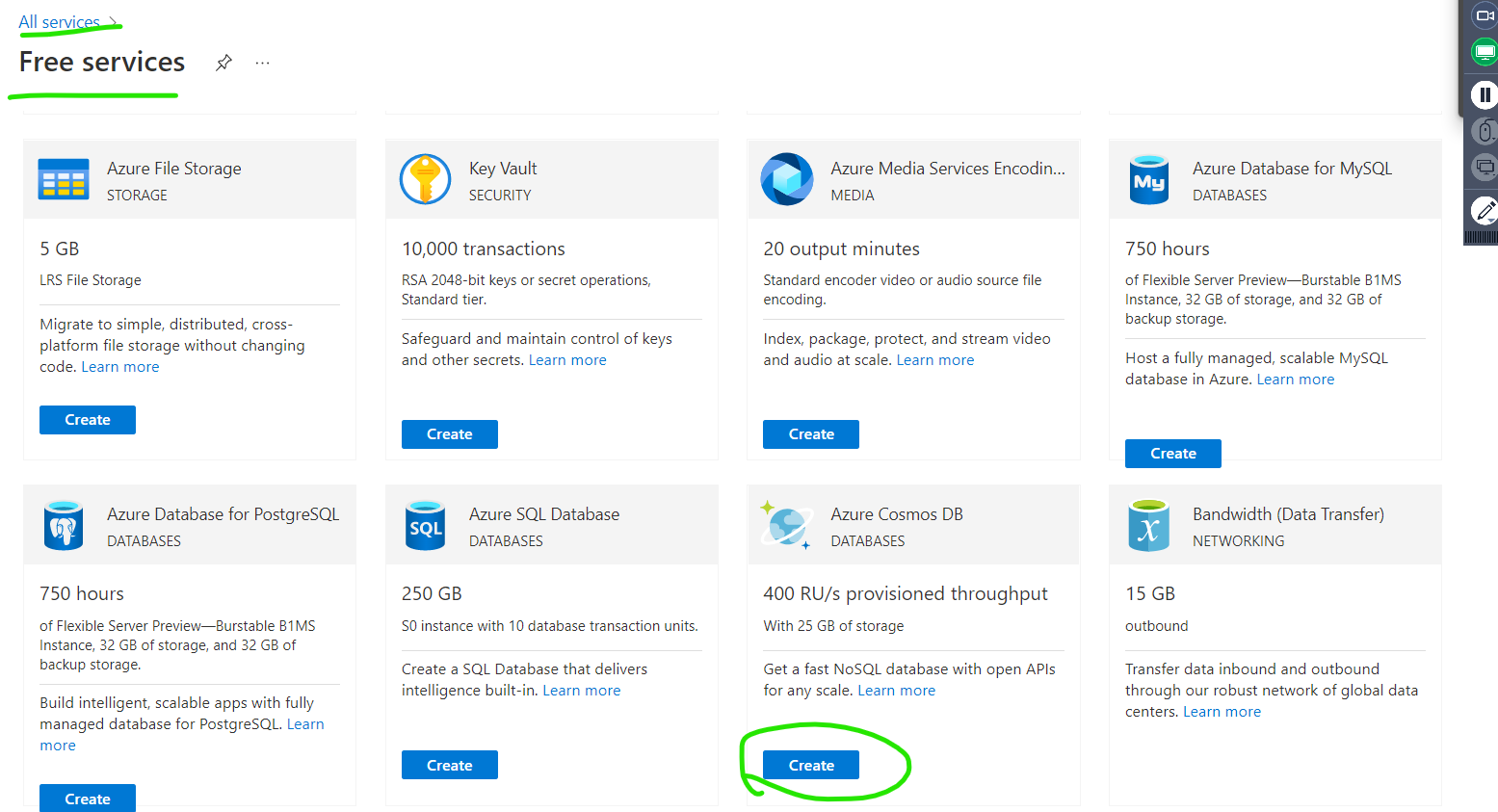Image resolution: width=1498 pixels, height=812 pixels.
Task: Click the PostgreSQL elephant database icon
Action: pyautogui.click(x=64, y=525)
